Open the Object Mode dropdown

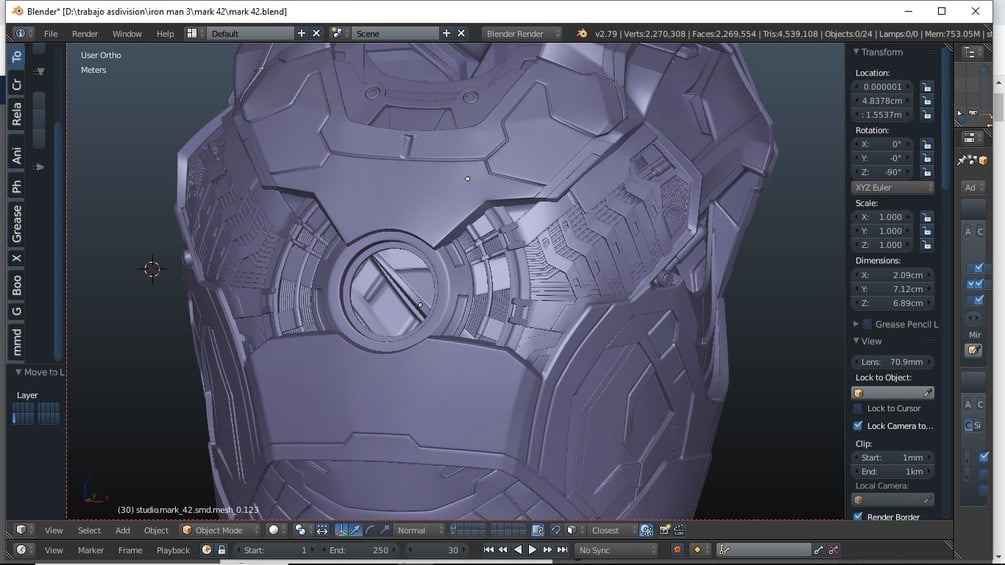pyautogui.click(x=220, y=530)
